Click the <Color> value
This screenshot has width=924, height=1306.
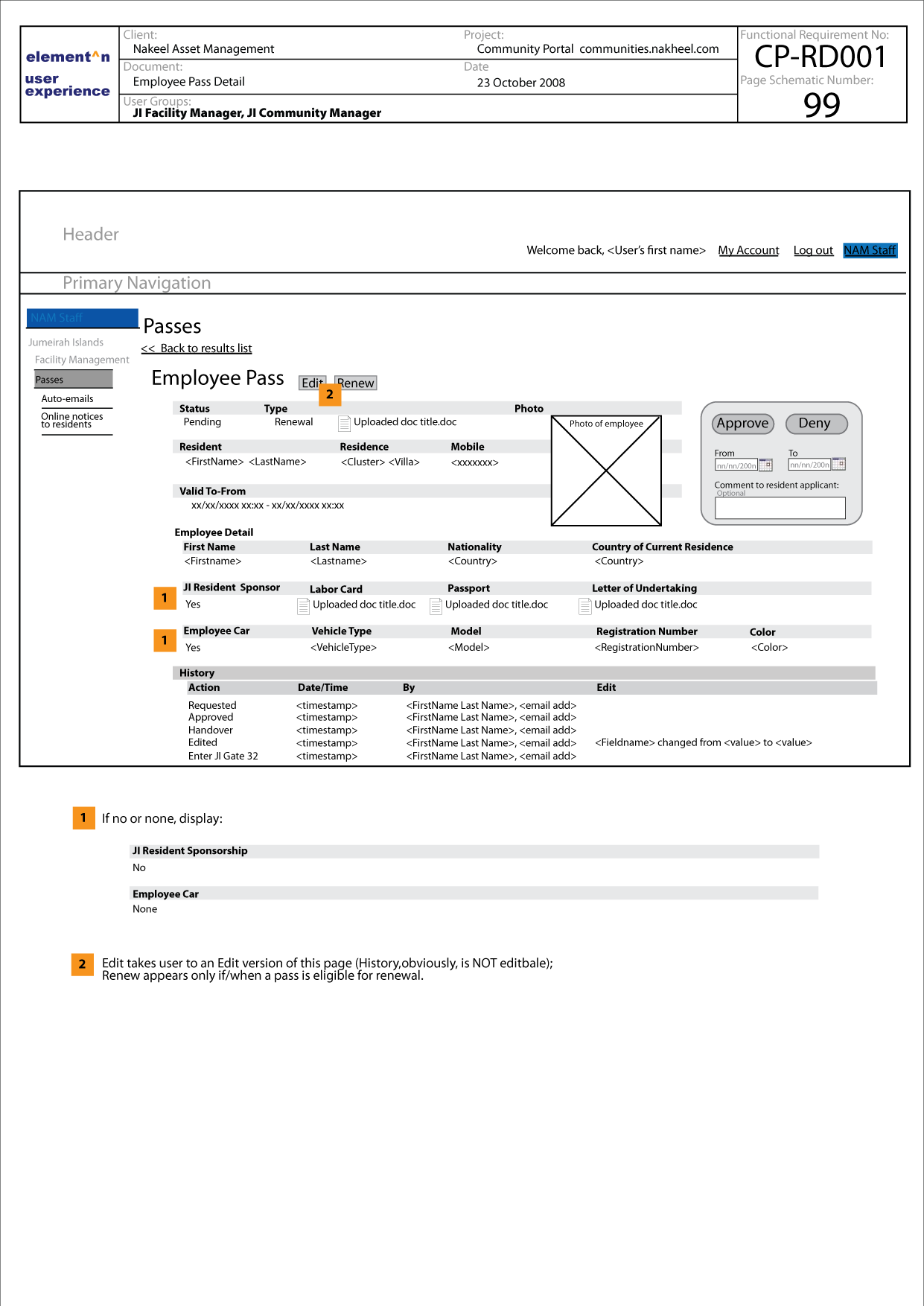[770, 648]
